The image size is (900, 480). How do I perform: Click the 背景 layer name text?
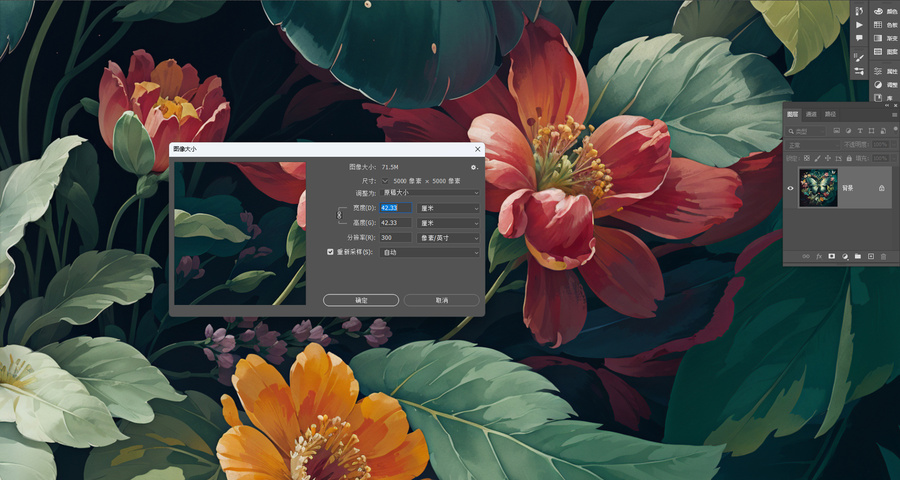pyautogui.click(x=847, y=188)
